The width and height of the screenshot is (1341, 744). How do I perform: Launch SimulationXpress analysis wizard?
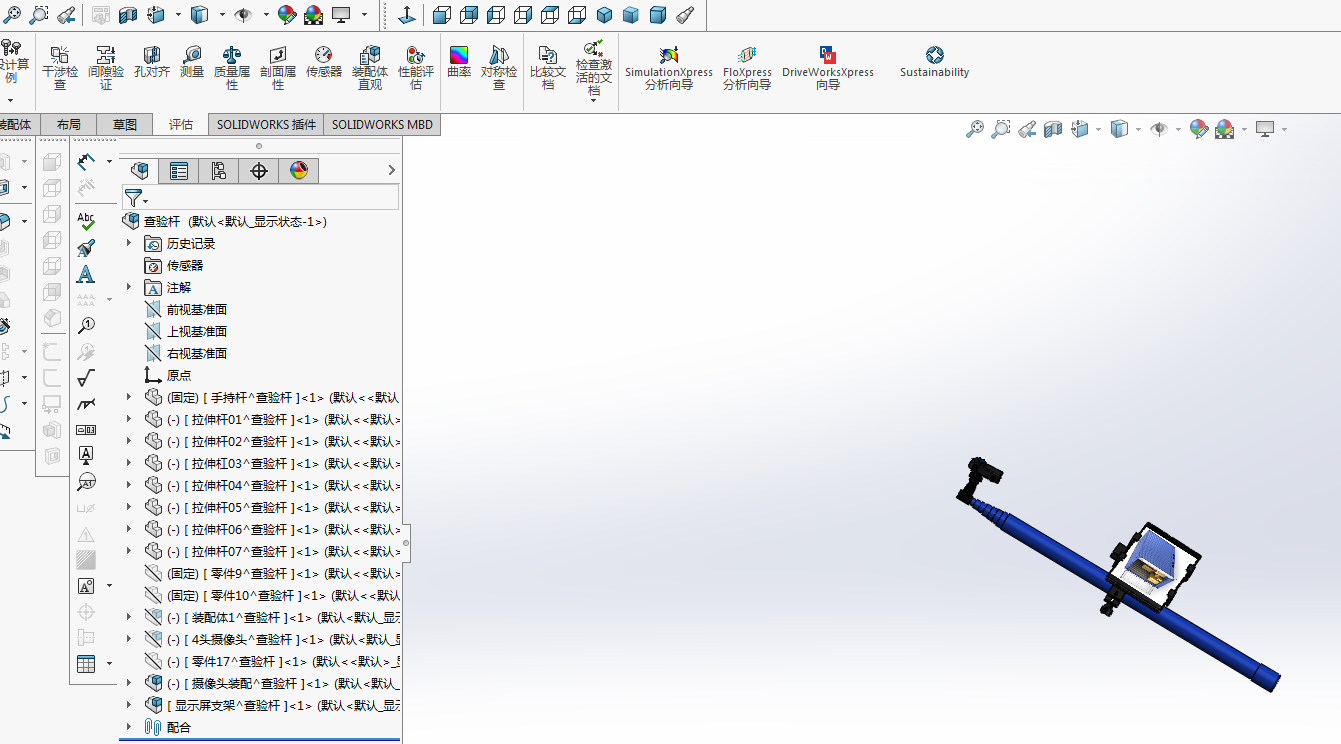click(x=669, y=67)
